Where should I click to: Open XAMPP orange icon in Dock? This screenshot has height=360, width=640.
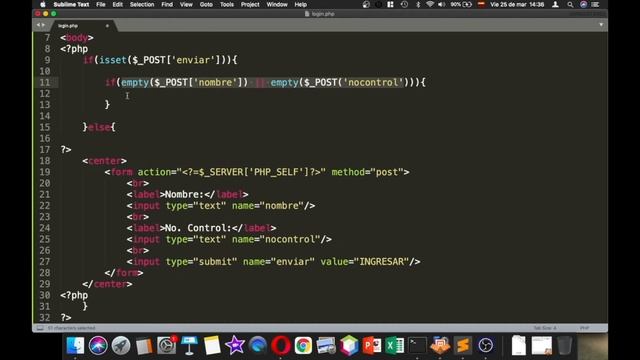pos(440,345)
